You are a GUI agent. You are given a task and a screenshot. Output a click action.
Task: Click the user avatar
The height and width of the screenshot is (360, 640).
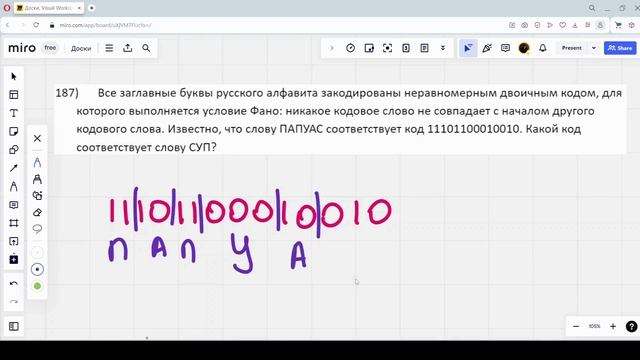pyautogui.click(x=524, y=48)
